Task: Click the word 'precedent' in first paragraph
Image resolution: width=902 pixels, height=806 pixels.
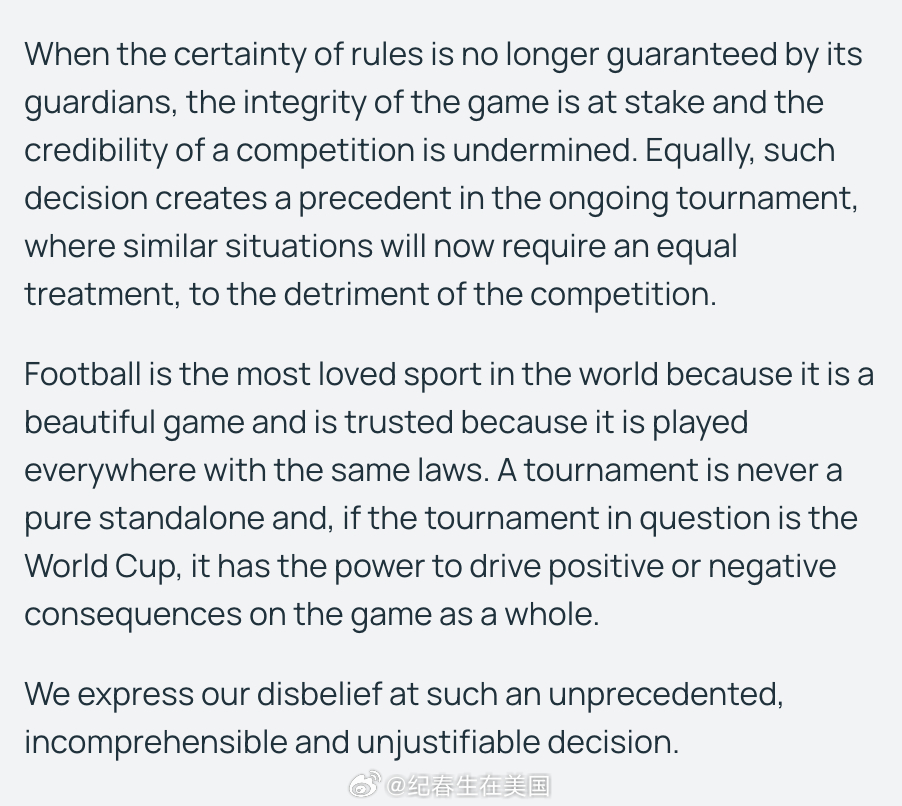Action: pyautogui.click(x=374, y=199)
